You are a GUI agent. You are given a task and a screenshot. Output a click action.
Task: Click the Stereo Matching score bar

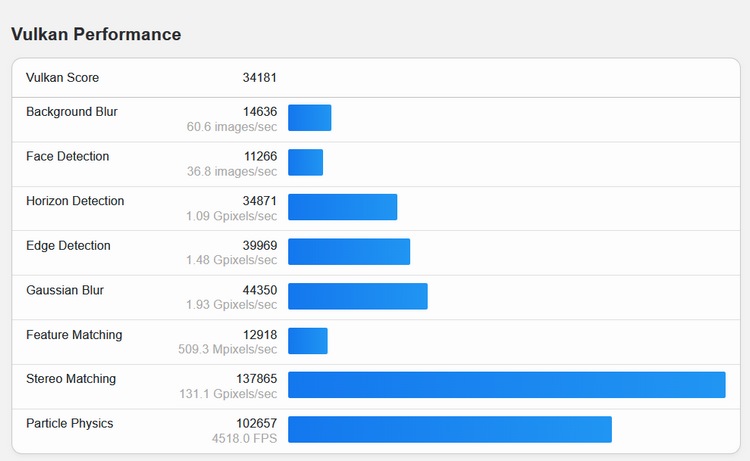click(506, 385)
